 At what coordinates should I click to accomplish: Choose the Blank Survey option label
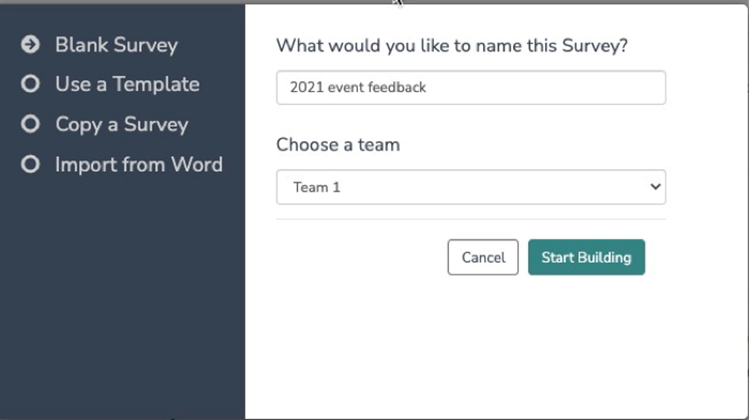tap(116, 44)
